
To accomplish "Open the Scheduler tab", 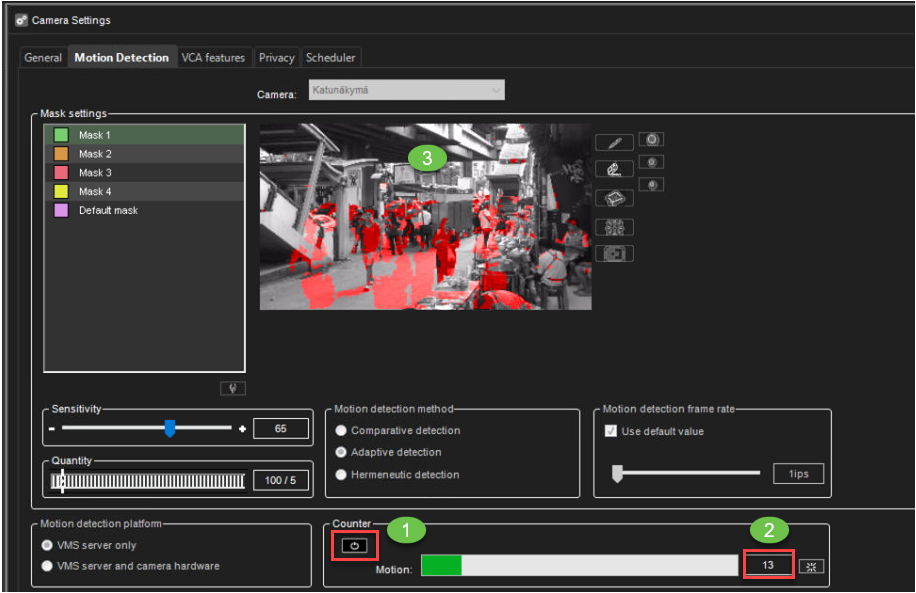I will 330,58.
